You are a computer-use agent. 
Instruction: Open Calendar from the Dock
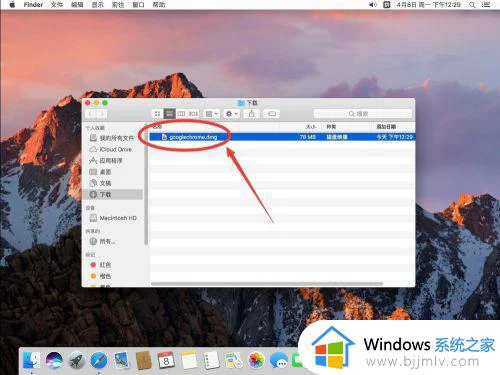tap(166, 360)
